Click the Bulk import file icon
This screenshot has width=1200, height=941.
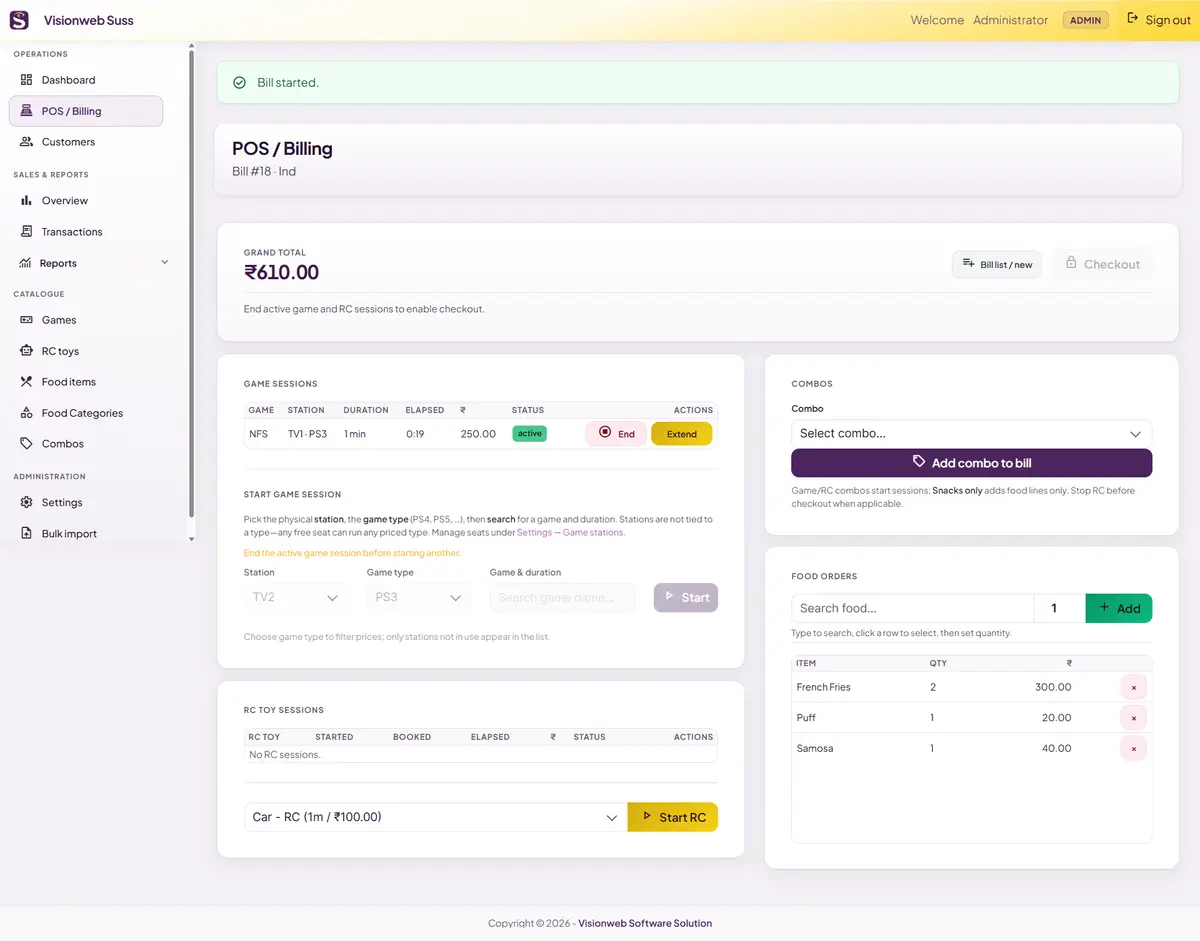(27, 534)
